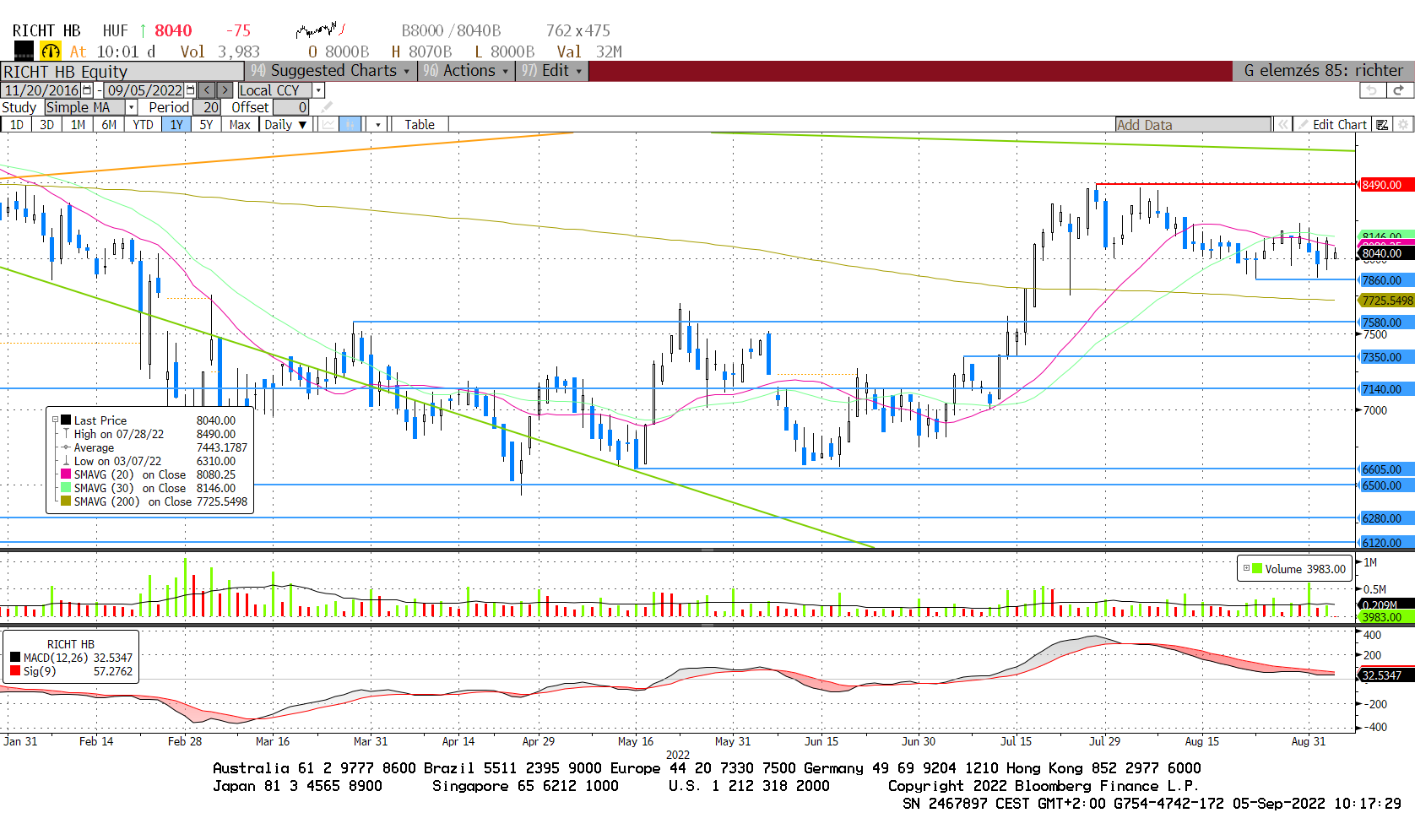1415x840 pixels.
Task: Select the red 8490.00 price level label
Action: [1385, 184]
